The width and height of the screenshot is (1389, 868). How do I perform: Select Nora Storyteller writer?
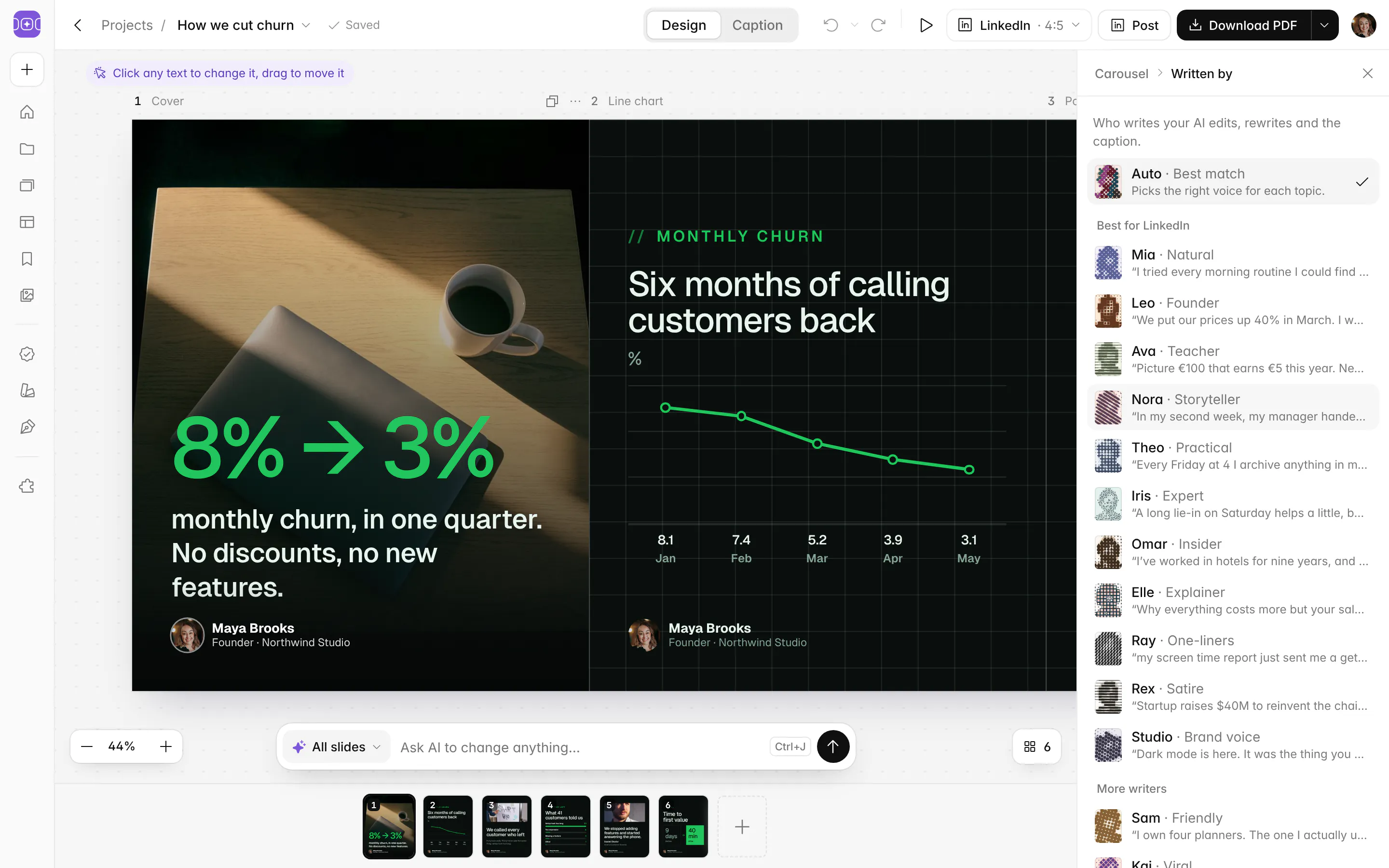1233,407
